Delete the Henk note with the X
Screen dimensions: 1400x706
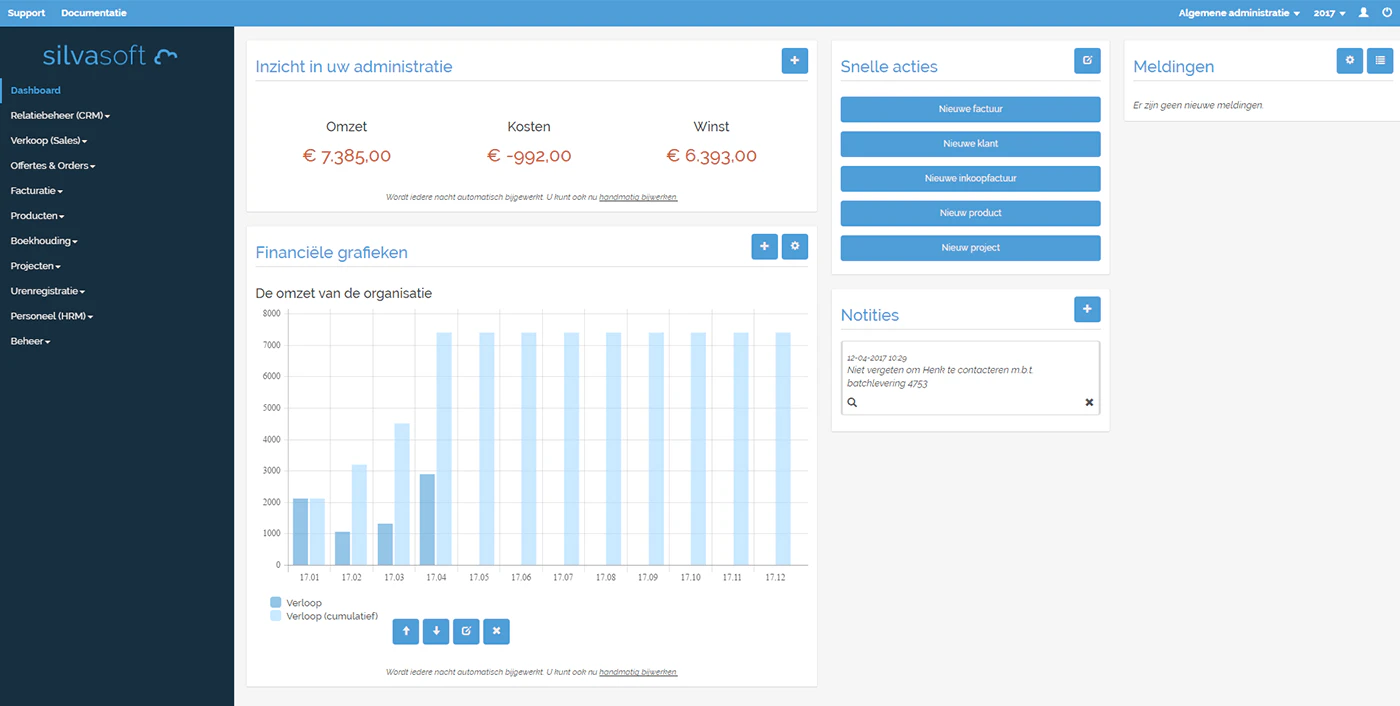pos(1089,402)
